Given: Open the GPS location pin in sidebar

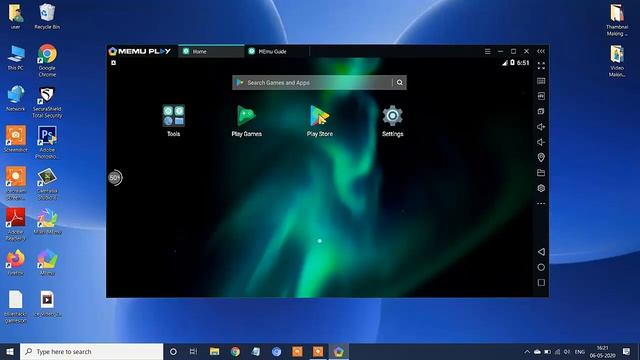Looking at the screenshot, I should 541,158.
